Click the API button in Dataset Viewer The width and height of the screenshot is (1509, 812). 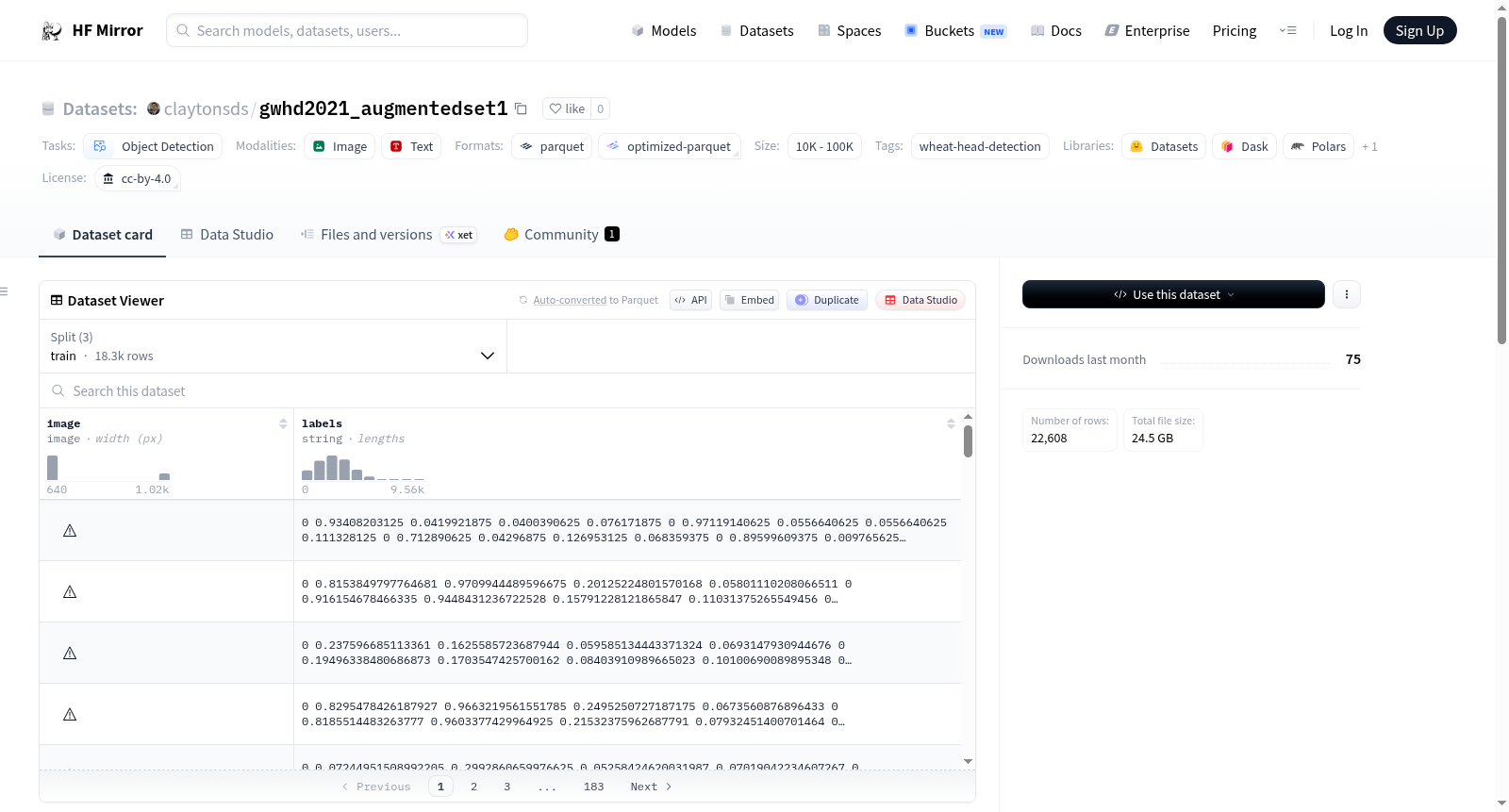690,300
